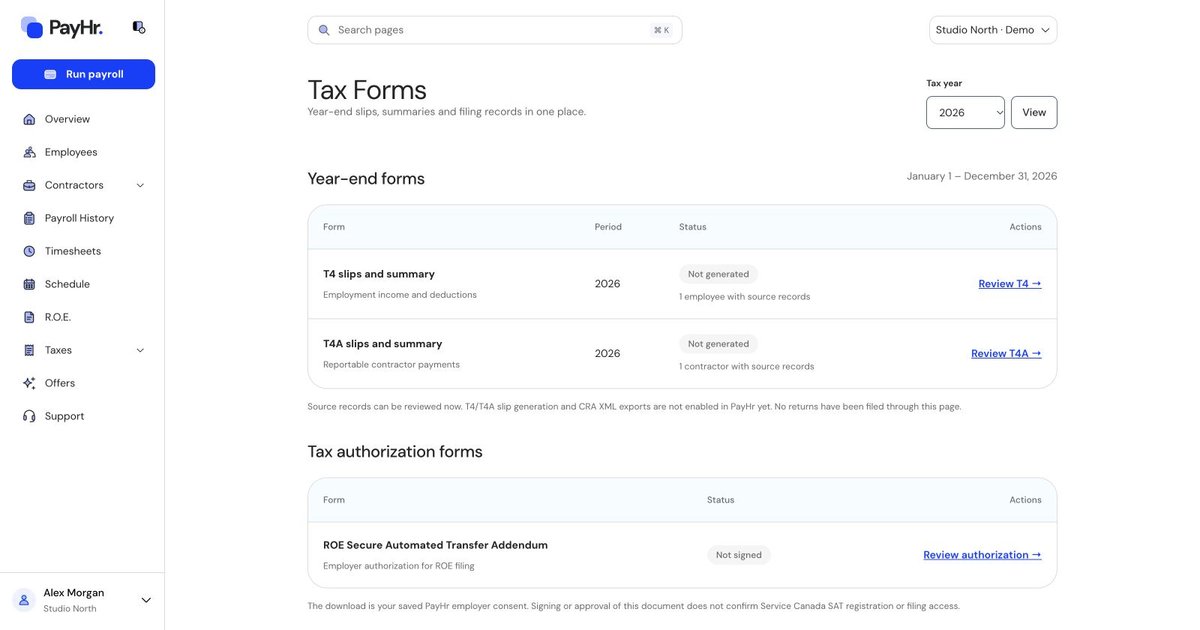Click the Not signed status badge
1200x630 pixels.
[738, 555]
